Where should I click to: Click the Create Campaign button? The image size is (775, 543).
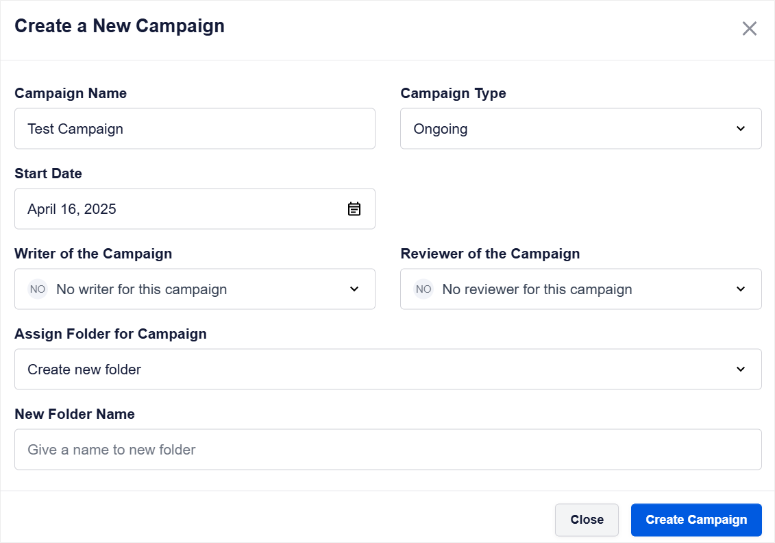[696, 520]
